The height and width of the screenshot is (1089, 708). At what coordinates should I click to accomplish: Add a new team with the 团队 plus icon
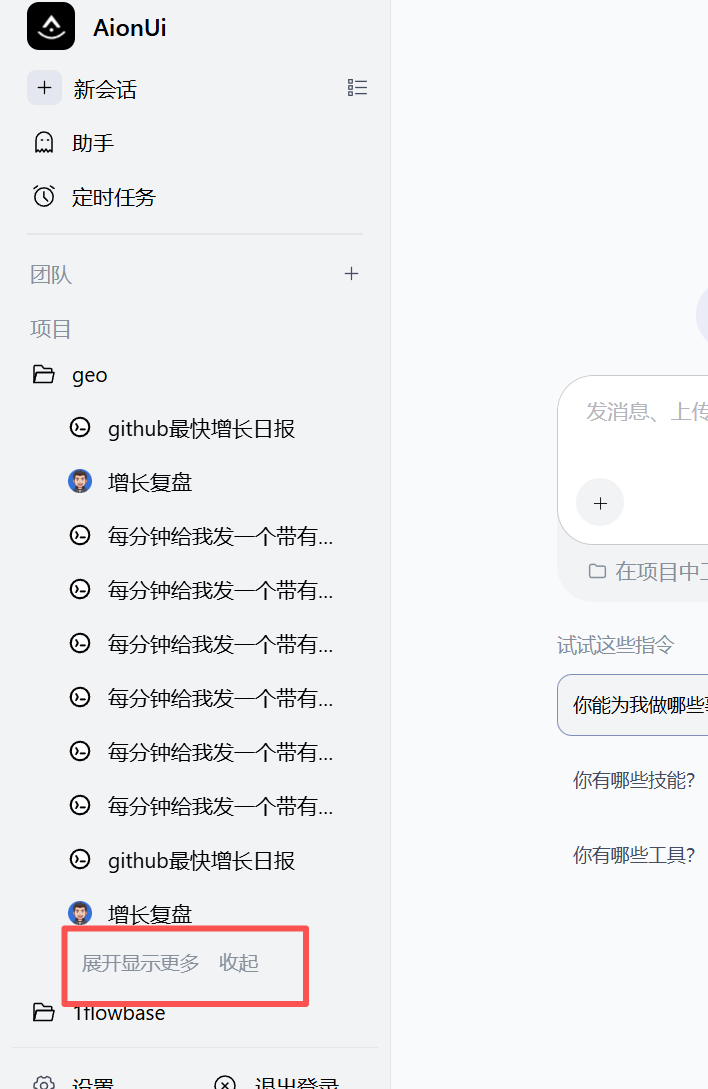[352, 274]
